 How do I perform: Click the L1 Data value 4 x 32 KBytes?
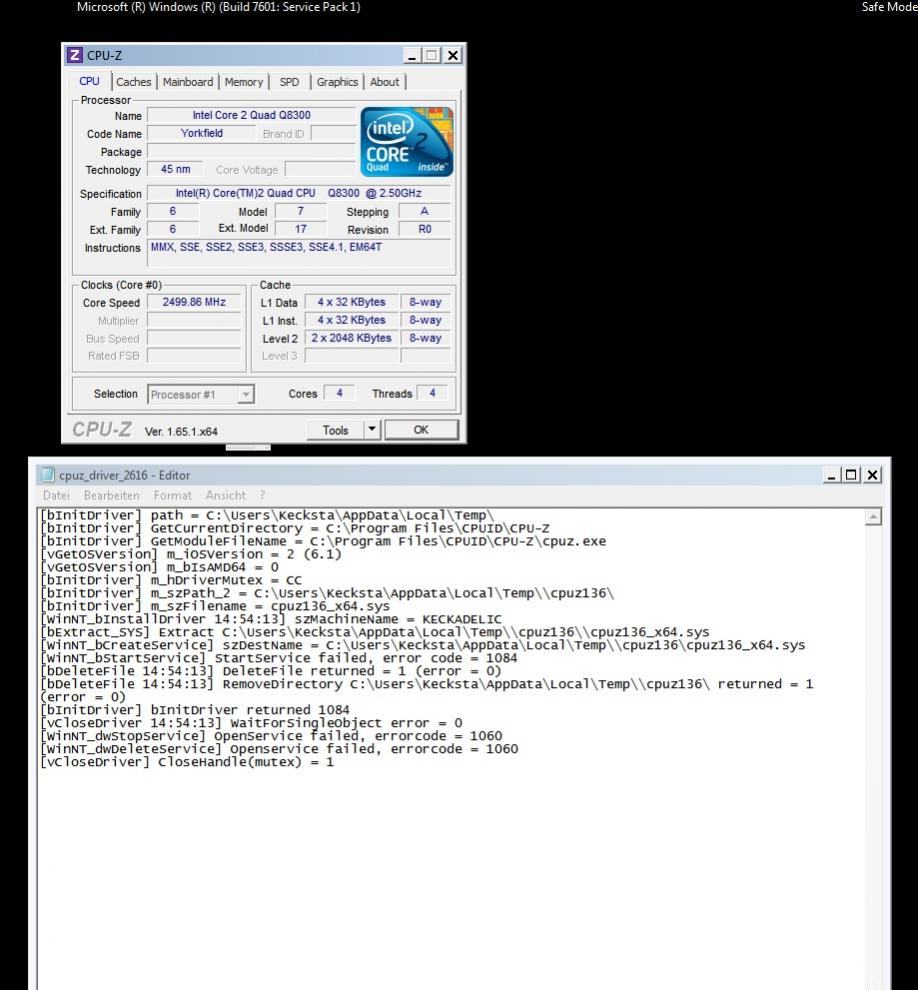click(x=351, y=302)
